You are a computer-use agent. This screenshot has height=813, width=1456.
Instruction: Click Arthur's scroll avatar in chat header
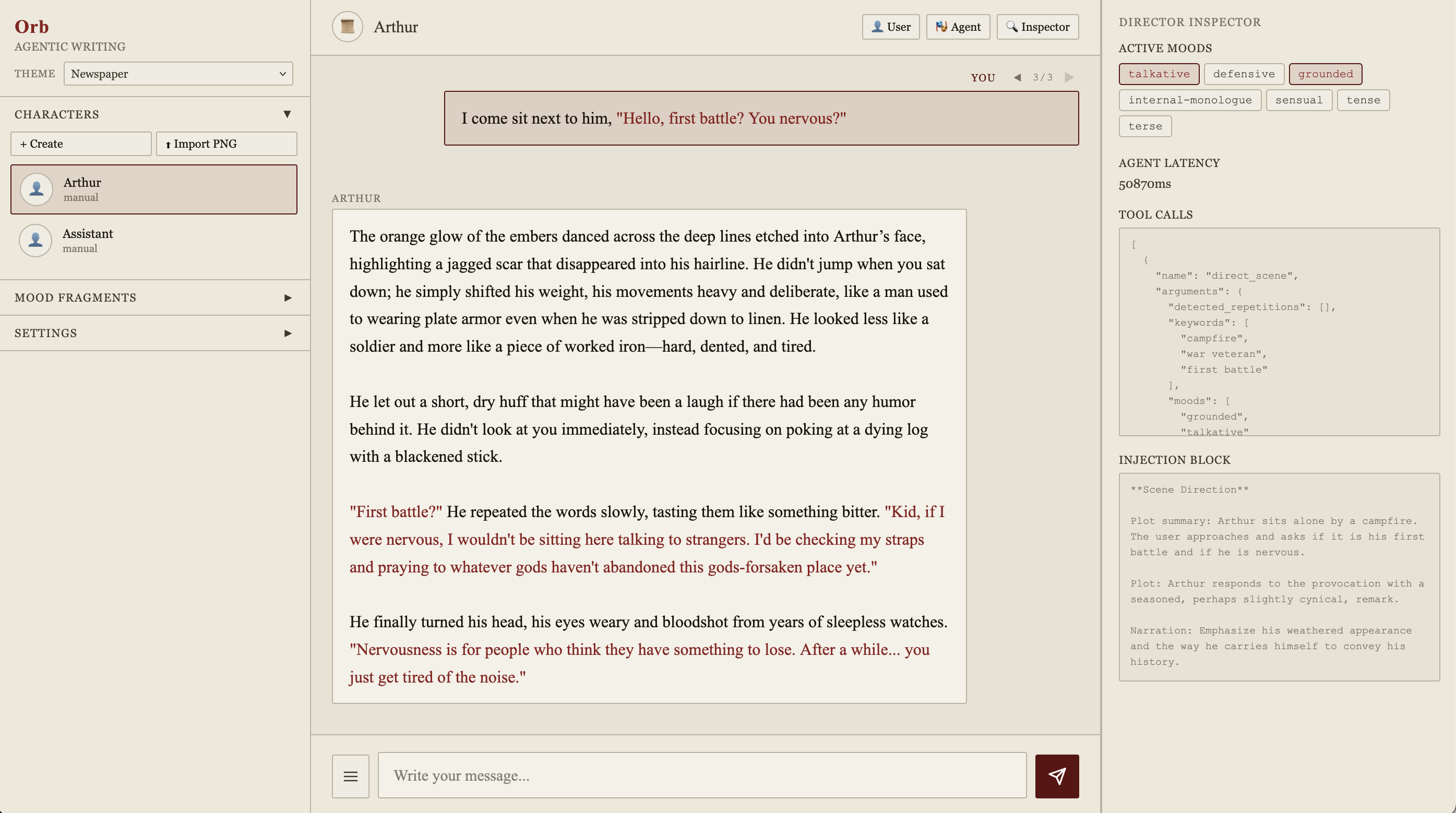coord(347,27)
